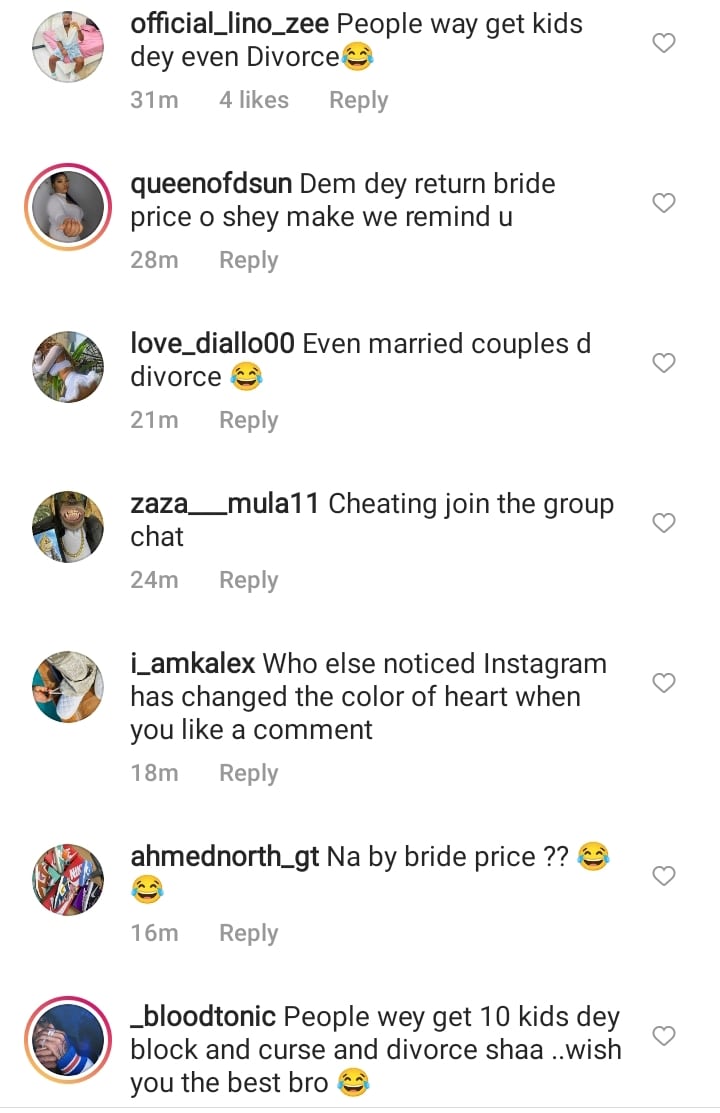The height and width of the screenshot is (1113, 720).
Task: Reply to ahmednorth_gt's comment
Action: click(248, 933)
